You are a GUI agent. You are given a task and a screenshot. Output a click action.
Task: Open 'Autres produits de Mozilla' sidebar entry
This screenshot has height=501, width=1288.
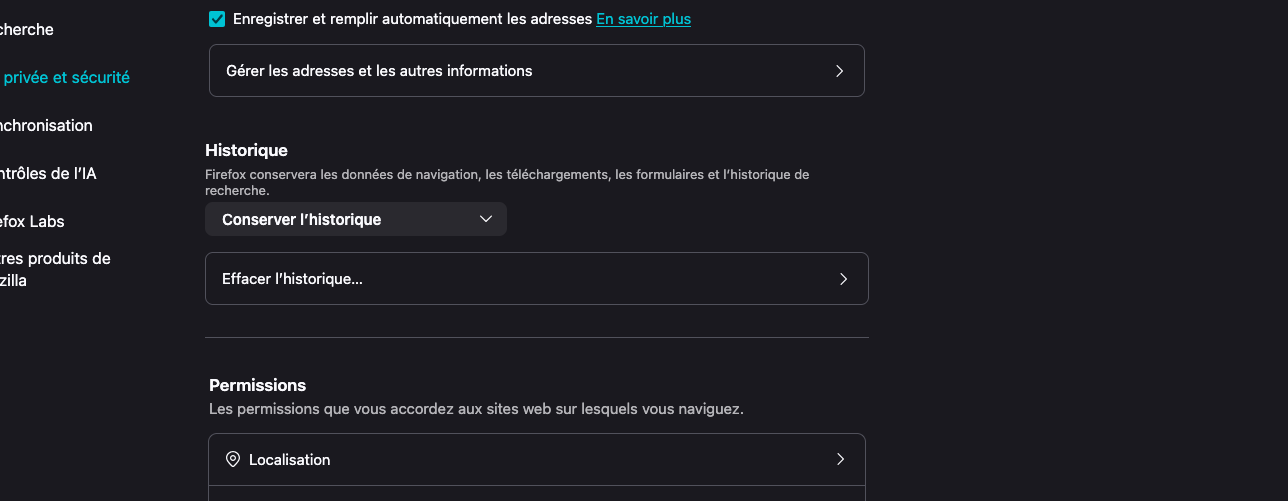pos(55,270)
